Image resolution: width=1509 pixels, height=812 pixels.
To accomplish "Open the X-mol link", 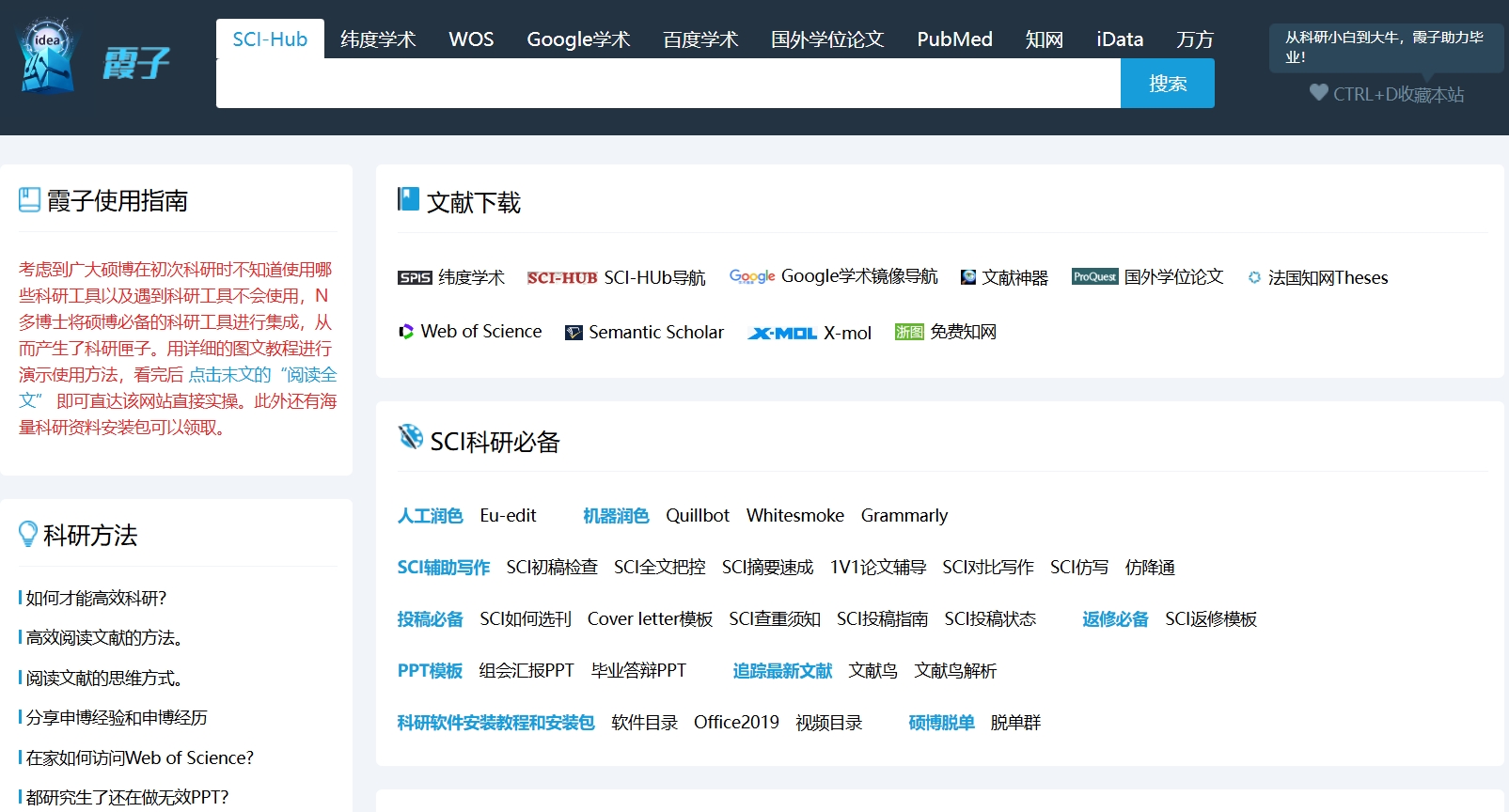I will [x=847, y=333].
